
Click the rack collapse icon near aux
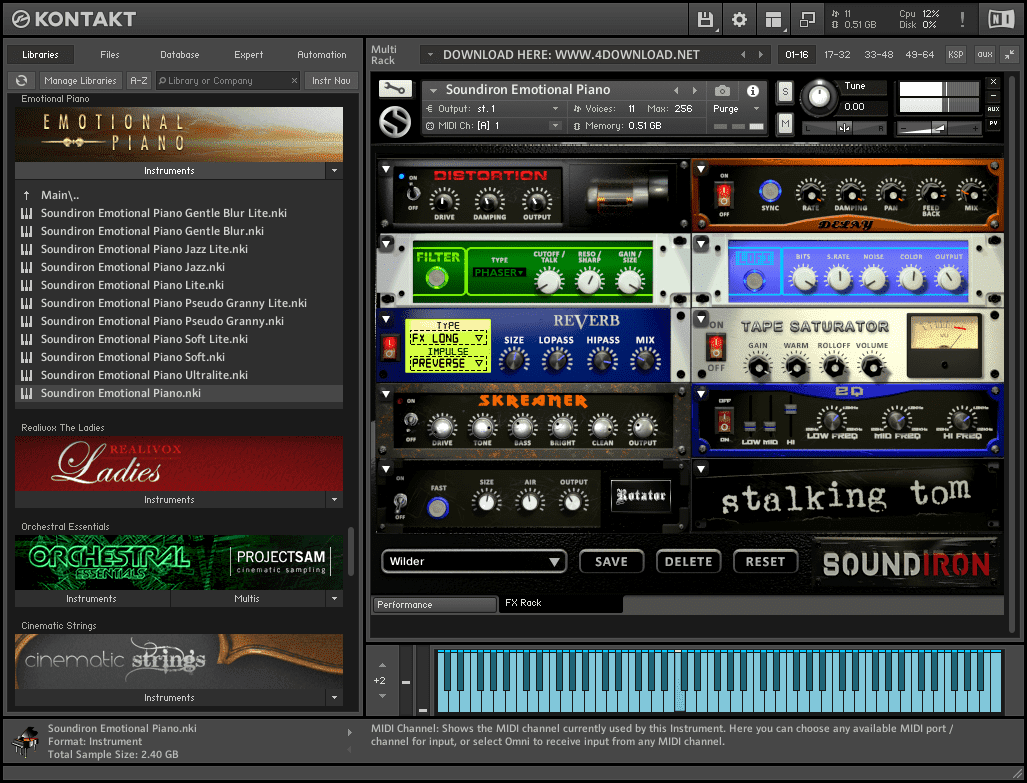click(1009, 54)
